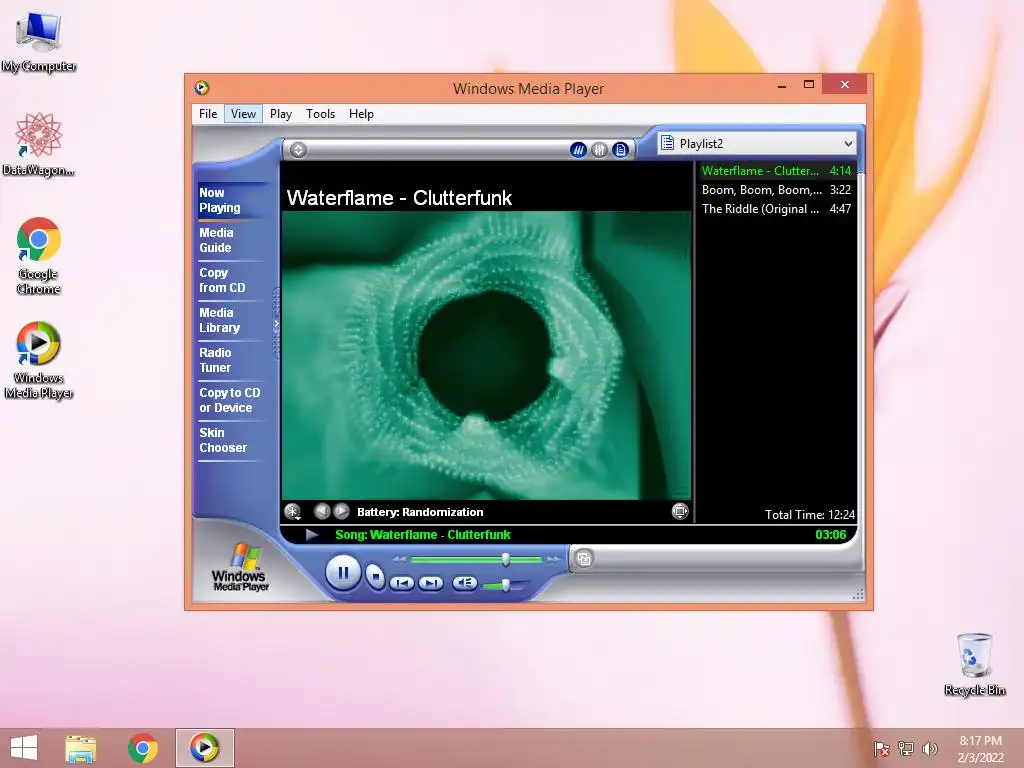Click the taskbar clock showing 8:17 PM
Screen dimensions: 1024x768
[x=980, y=749]
